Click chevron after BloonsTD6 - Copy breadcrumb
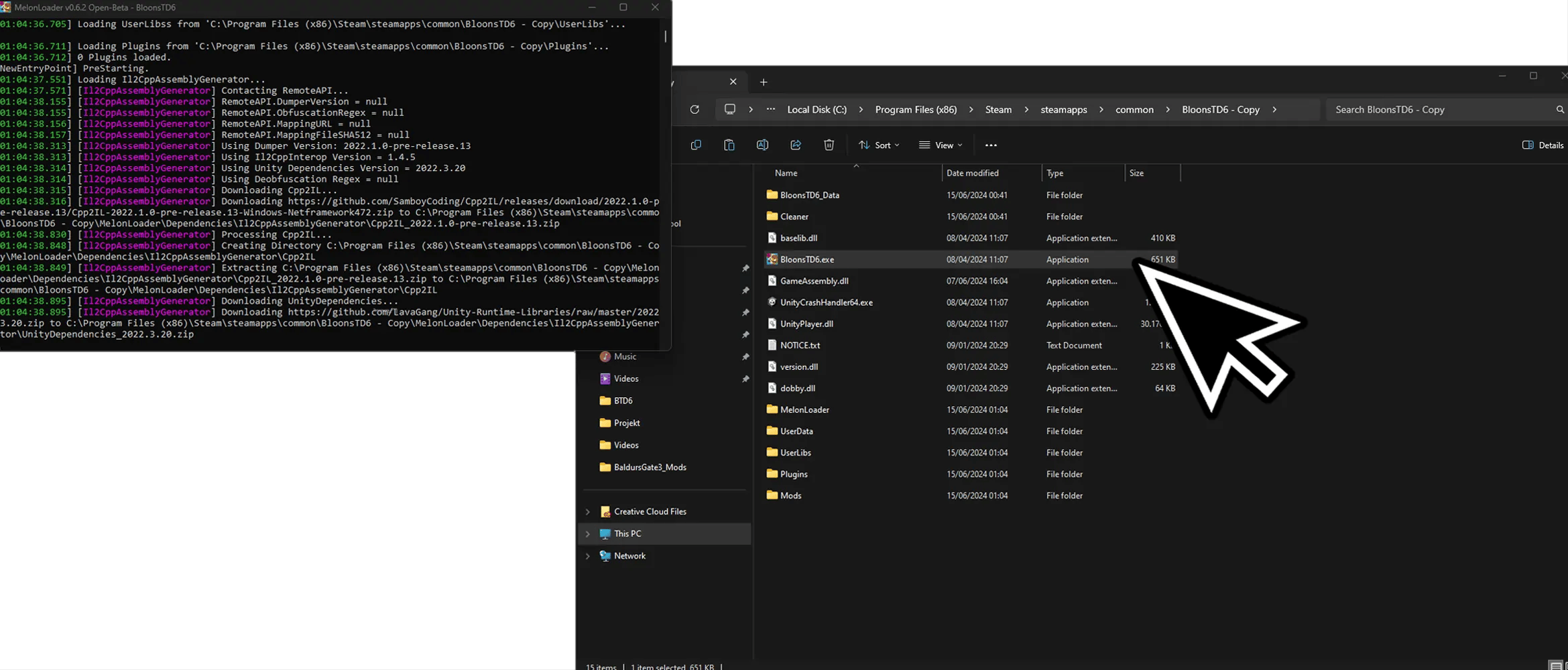1568x670 pixels. 1274,109
